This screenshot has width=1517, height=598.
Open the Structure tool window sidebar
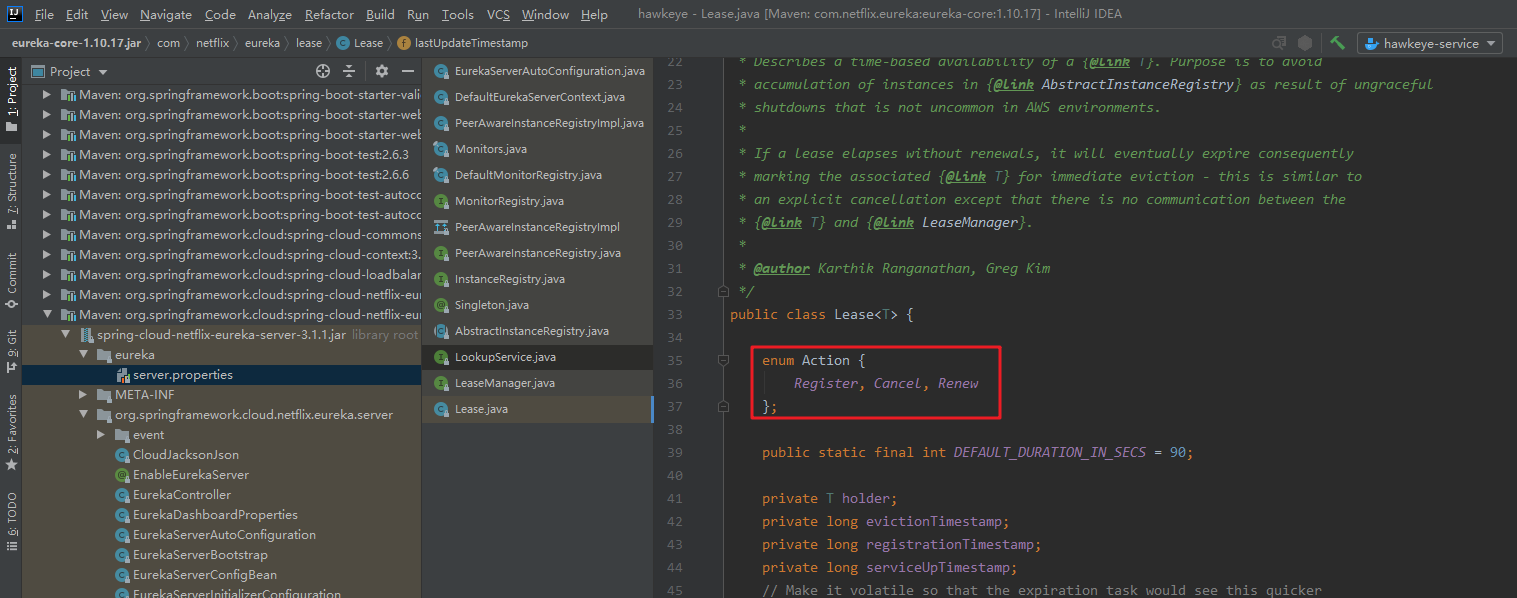(11, 192)
